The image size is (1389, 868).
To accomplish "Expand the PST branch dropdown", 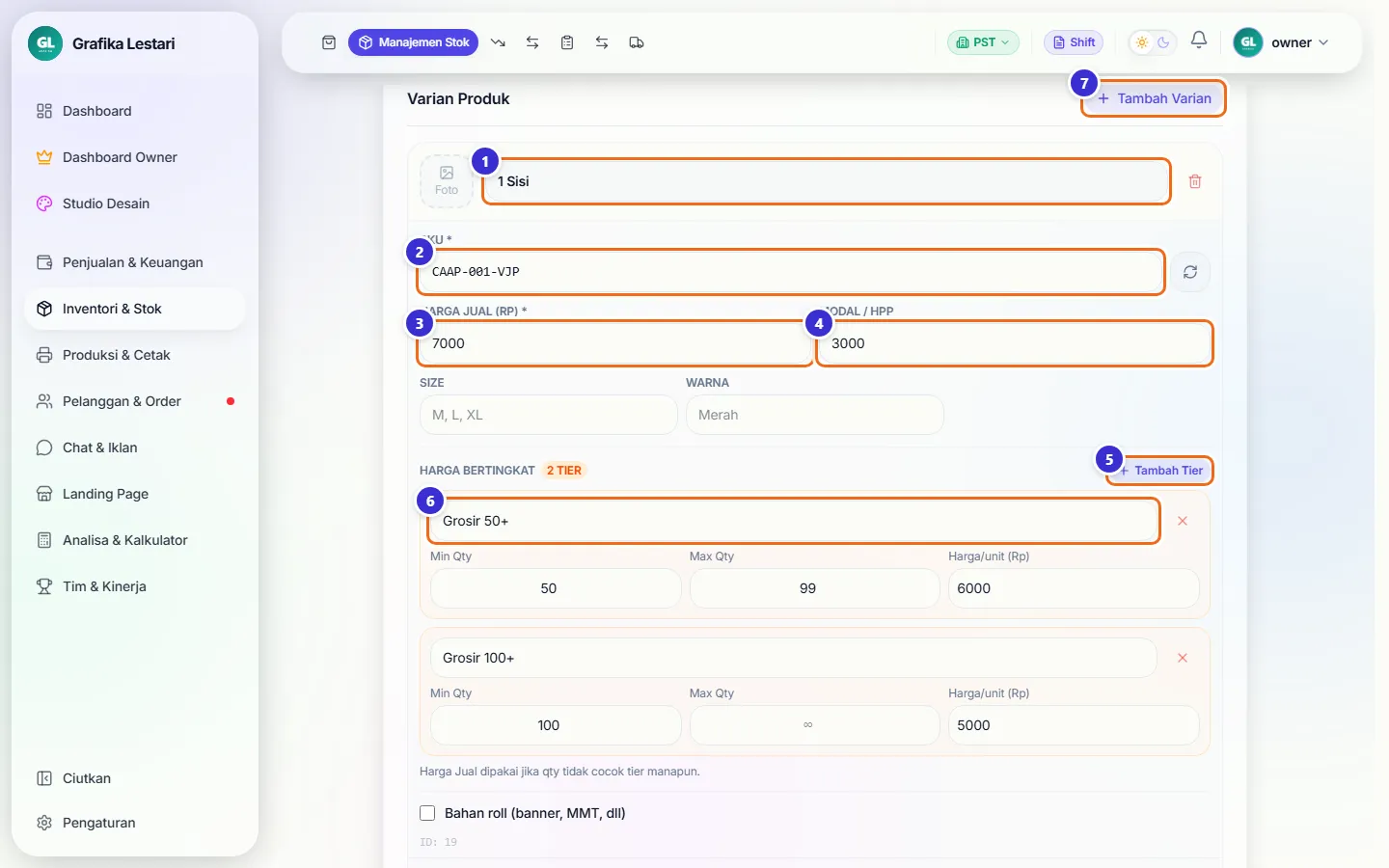I will point(983,42).
